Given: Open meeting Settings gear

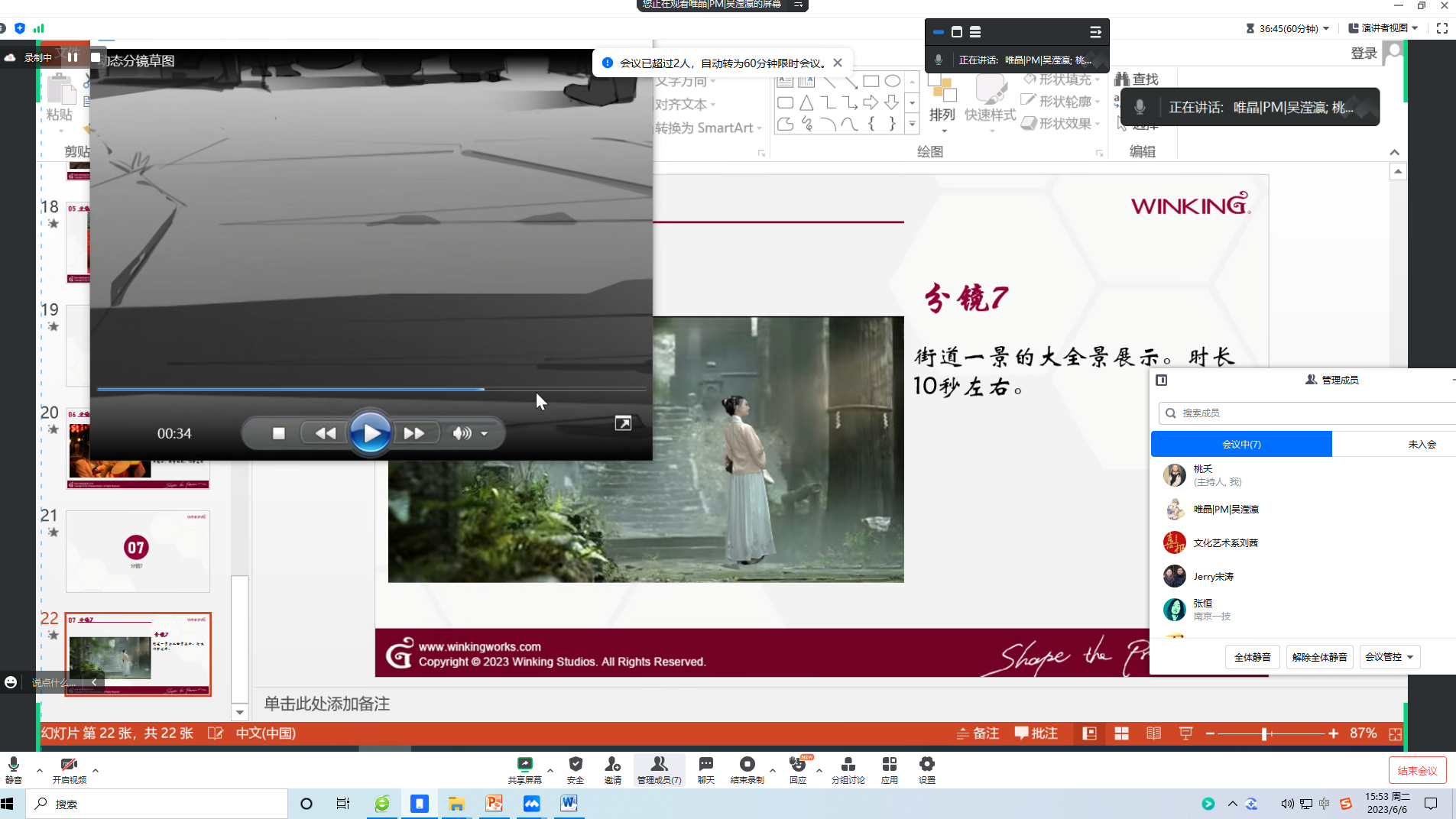Looking at the screenshot, I should (927, 769).
